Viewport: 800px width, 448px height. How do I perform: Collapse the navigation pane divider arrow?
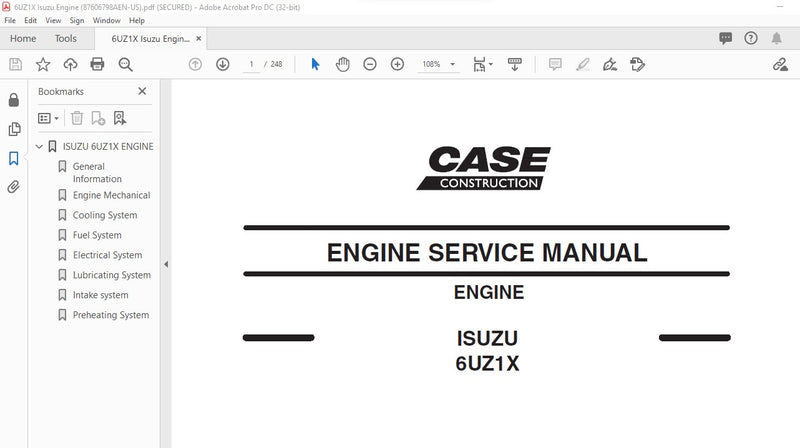coord(166,264)
